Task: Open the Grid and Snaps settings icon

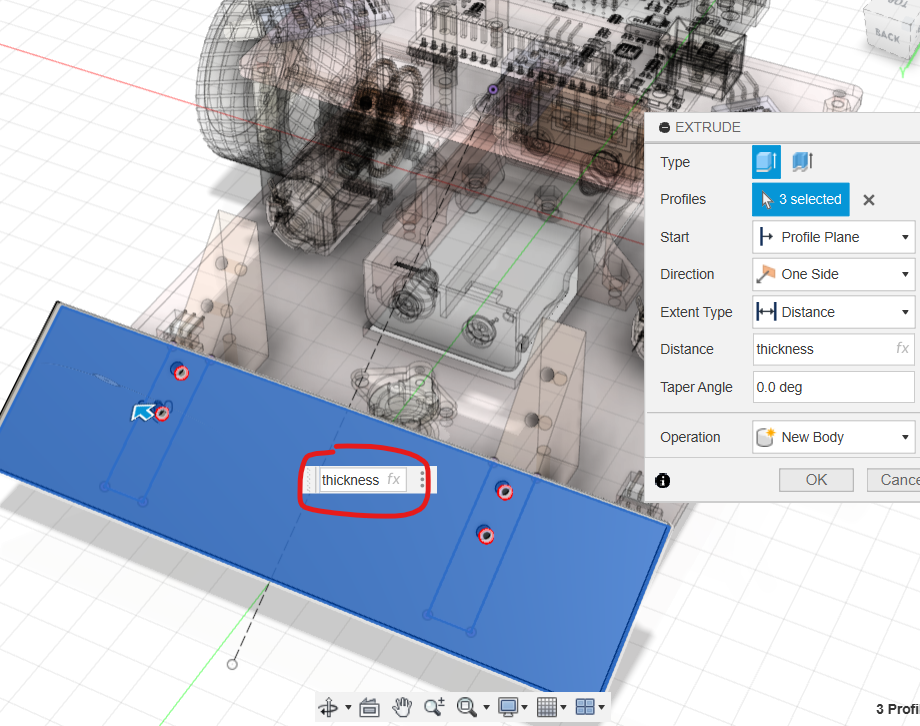Action: 546,708
